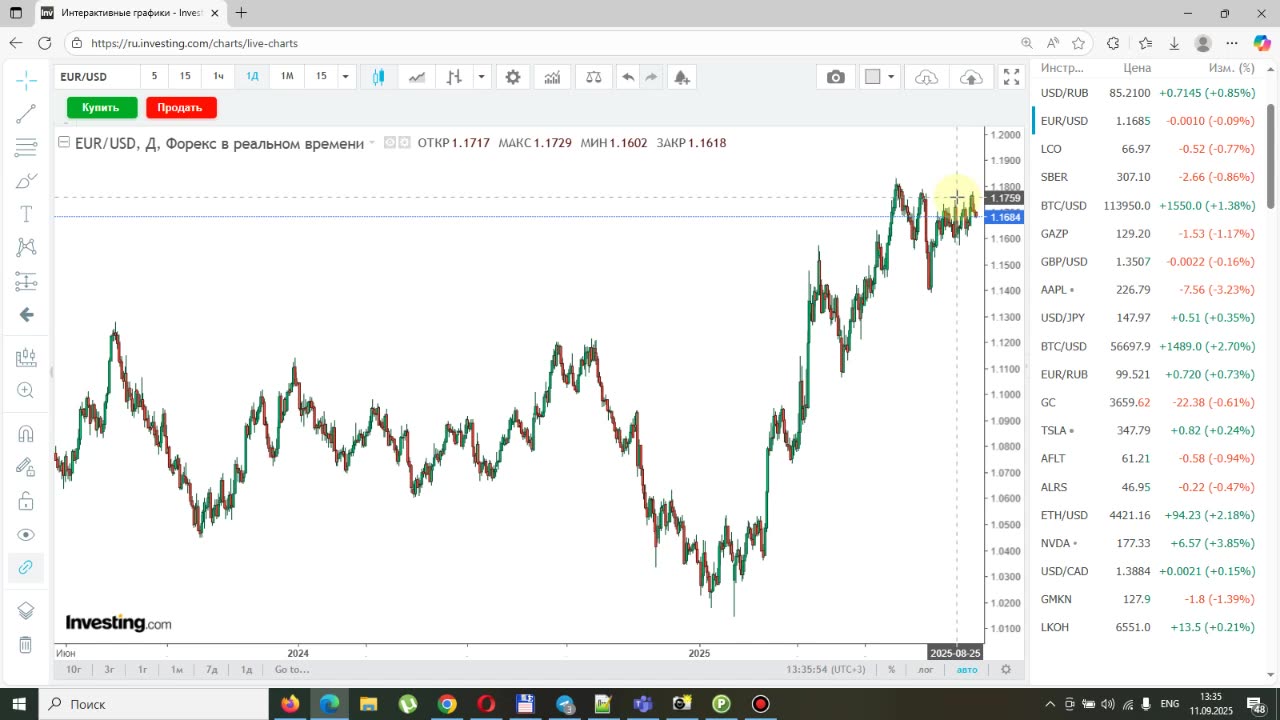
Task: Set time range to 10г
Action: tap(73, 670)
